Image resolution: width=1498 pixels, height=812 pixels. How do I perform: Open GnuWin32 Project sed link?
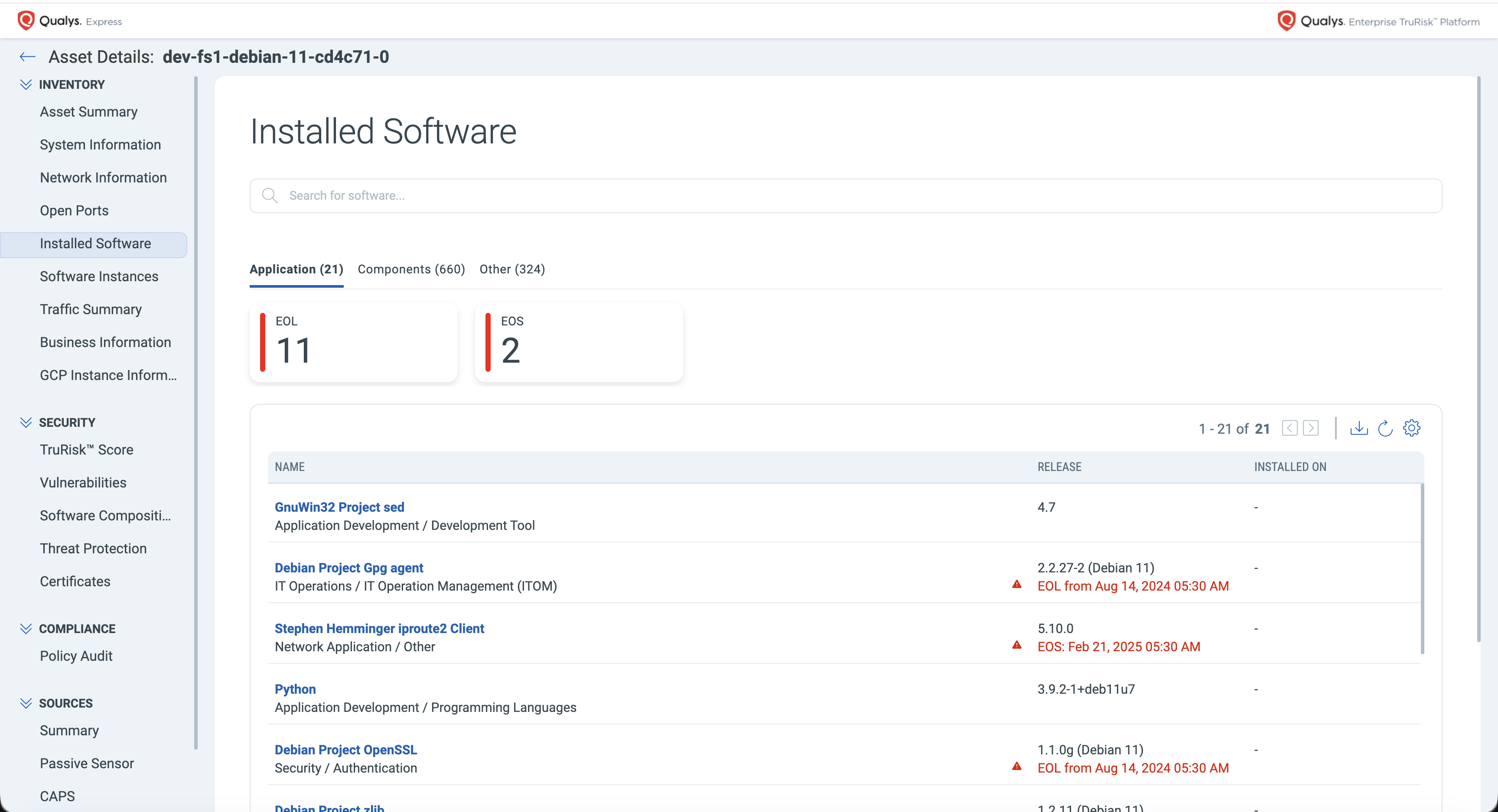point(339,507)
